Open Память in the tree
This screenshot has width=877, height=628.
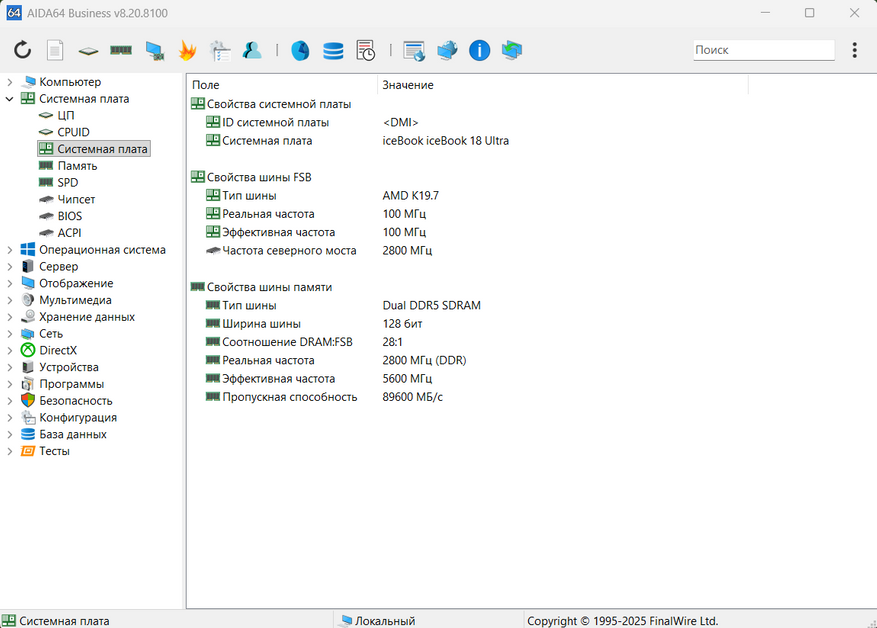77,166
